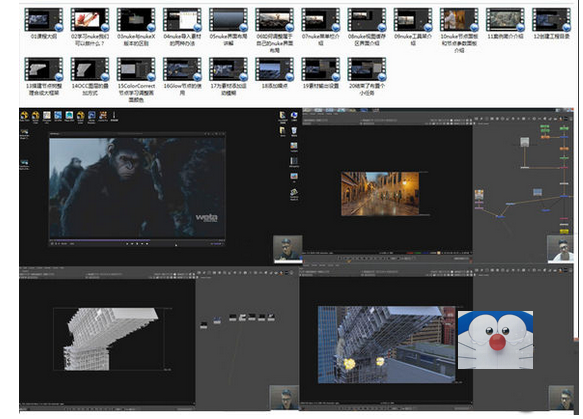
Task: Click the ape movie frame with weta logo
Action: [x=137, y=188]
